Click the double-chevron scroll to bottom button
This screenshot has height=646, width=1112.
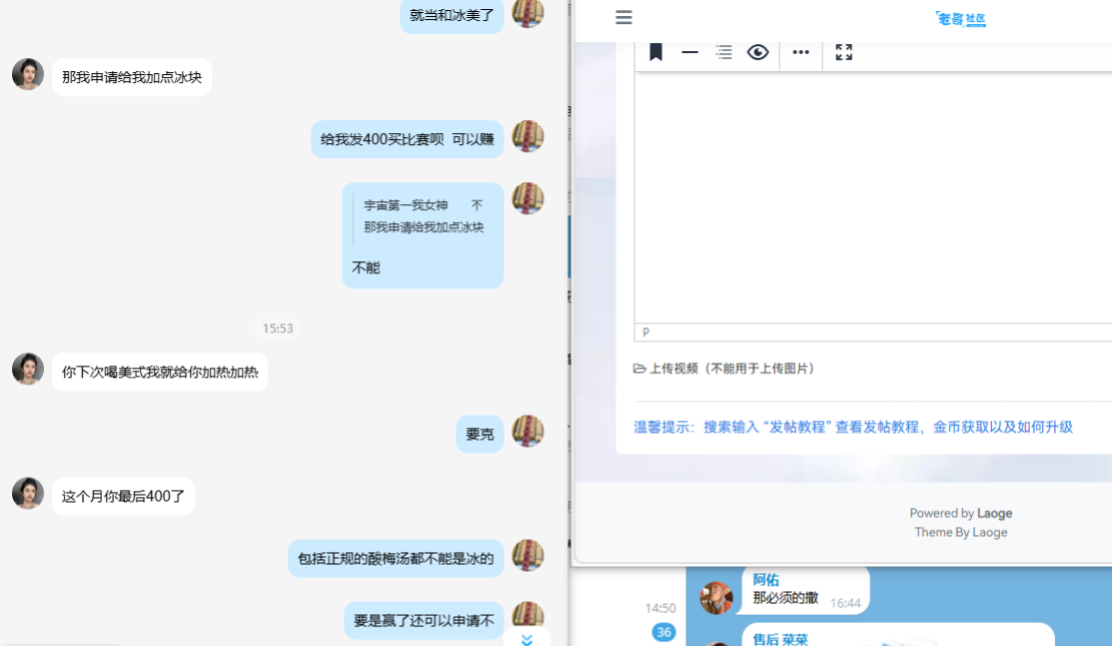click(527, 639)
